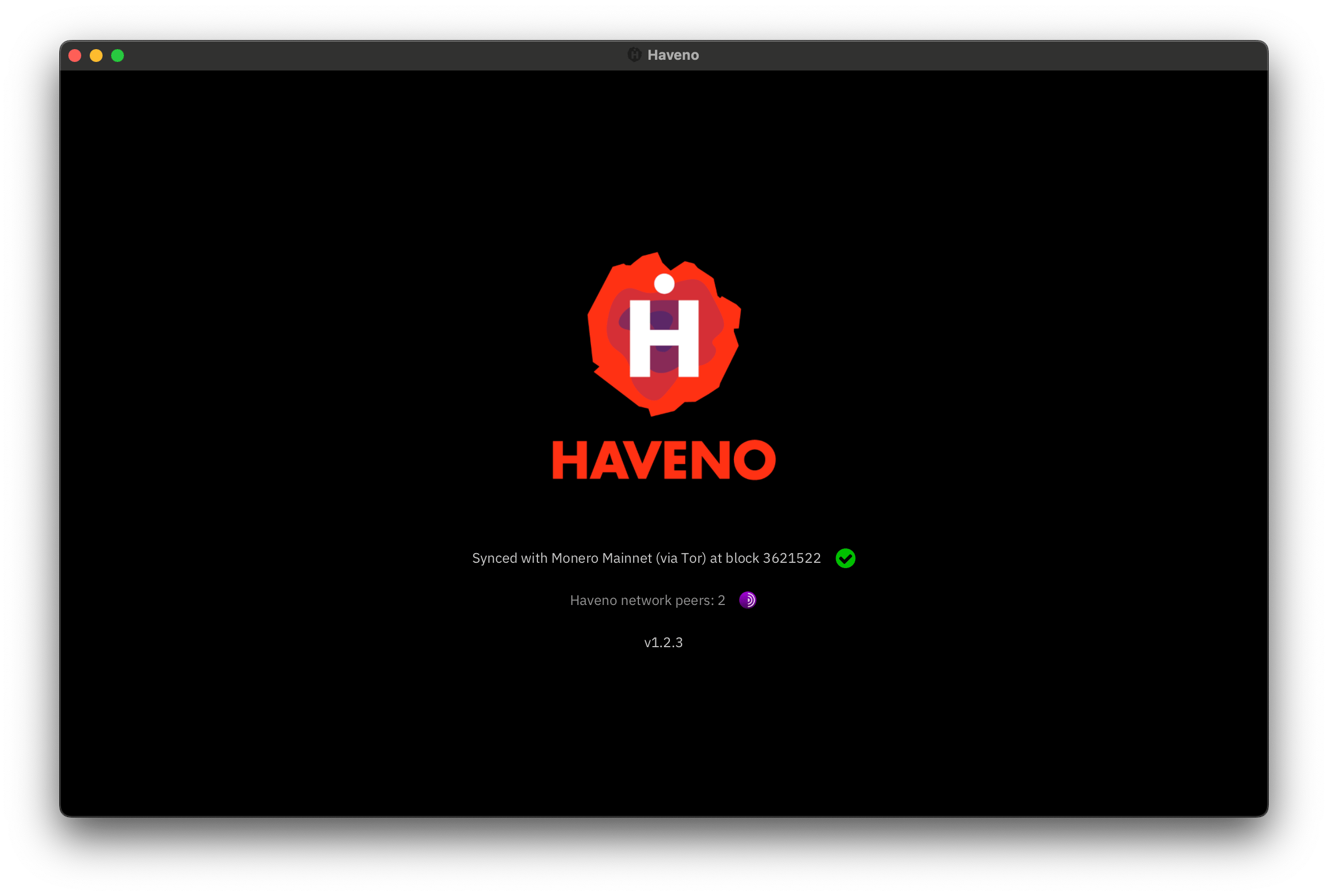
Task: Click the peers count number 2
Action: tap(722, 600)
